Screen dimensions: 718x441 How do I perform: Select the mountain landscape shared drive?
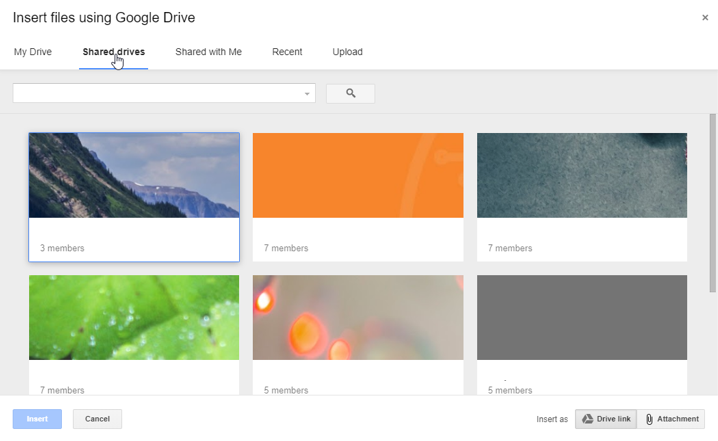coord(134,197)
